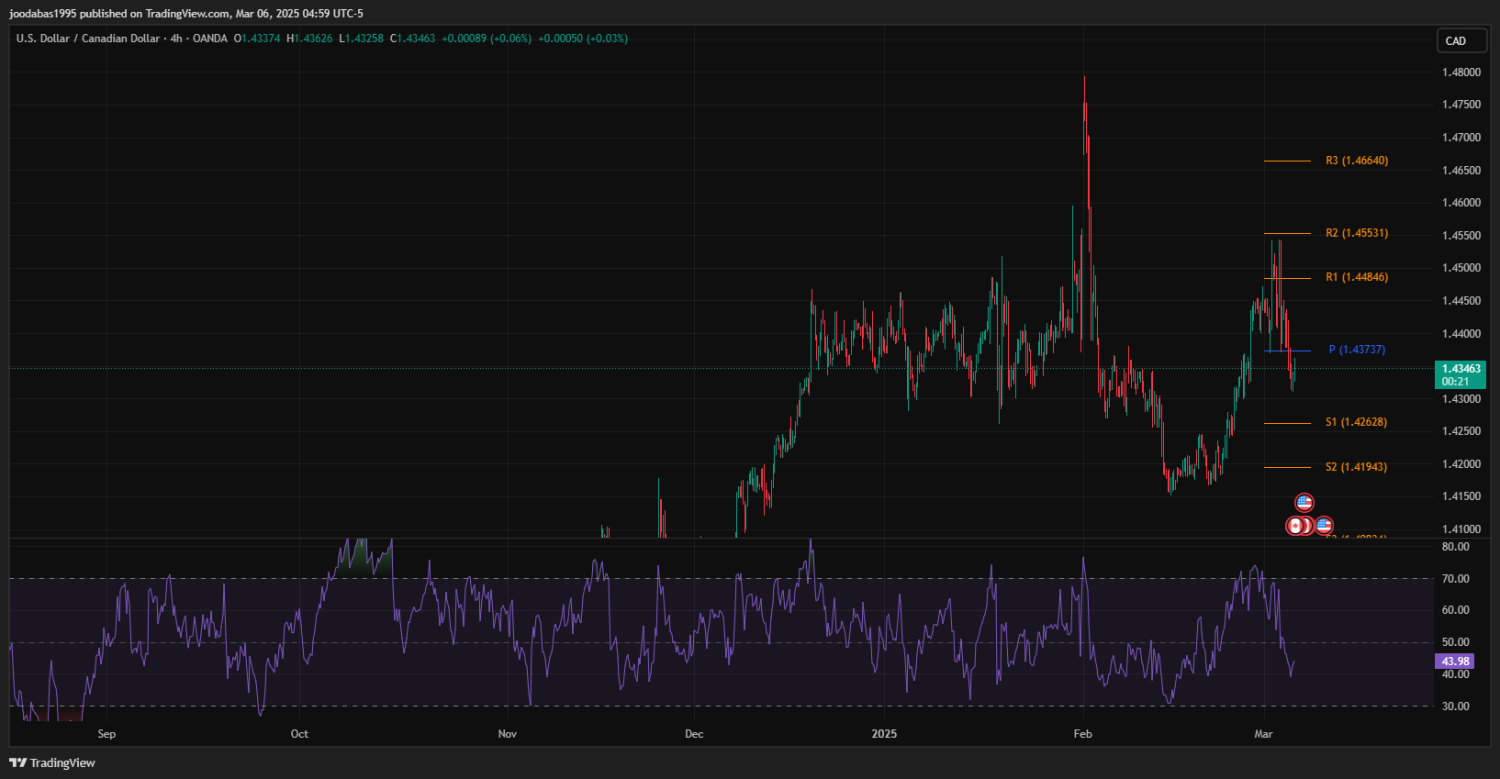Open the topmost US flag economic event
The height and width of the screenshot is (779, 1500).
(1304, 502)
